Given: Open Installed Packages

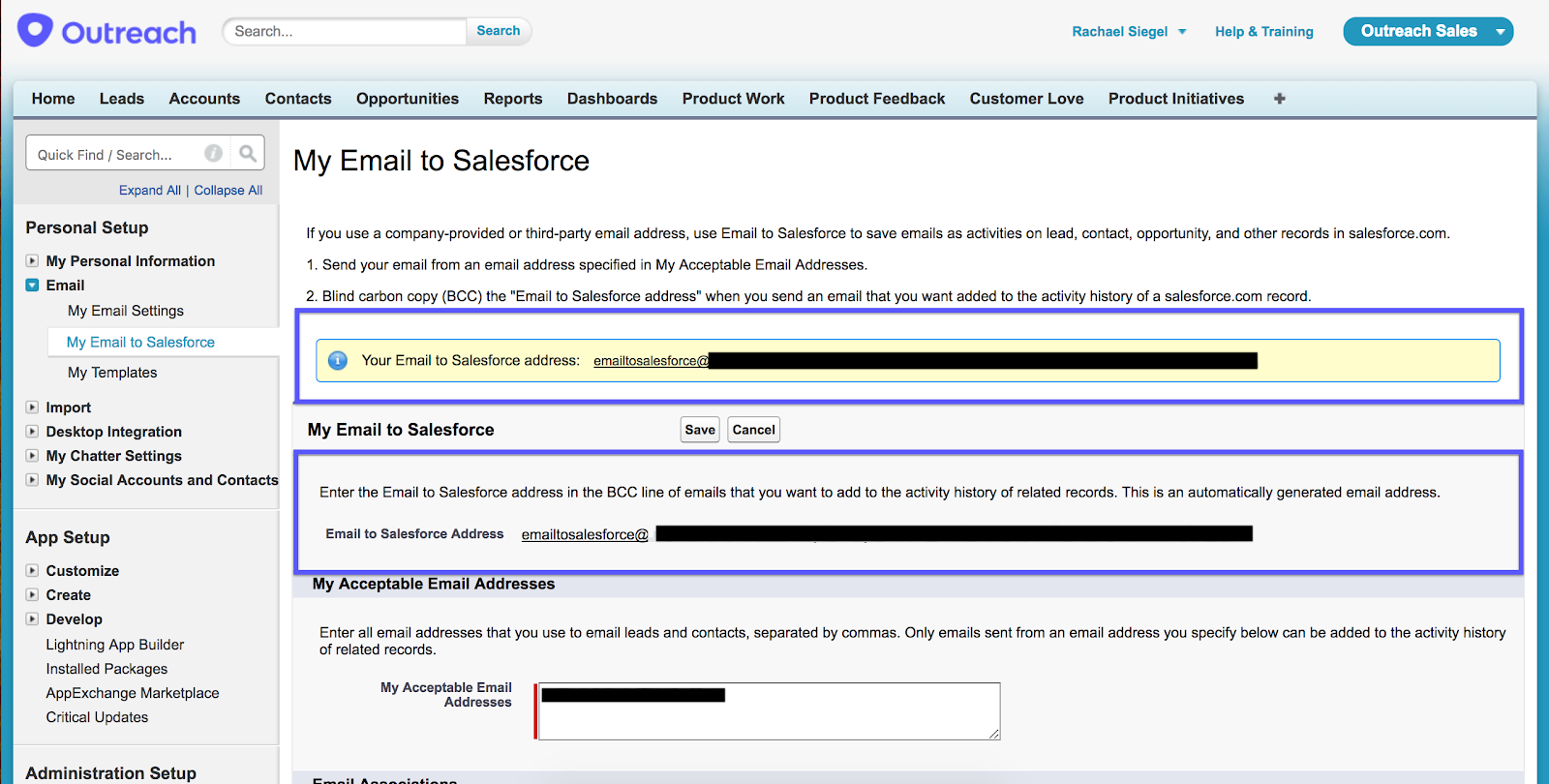Looking at the screenshot, I should coord(106,669).
